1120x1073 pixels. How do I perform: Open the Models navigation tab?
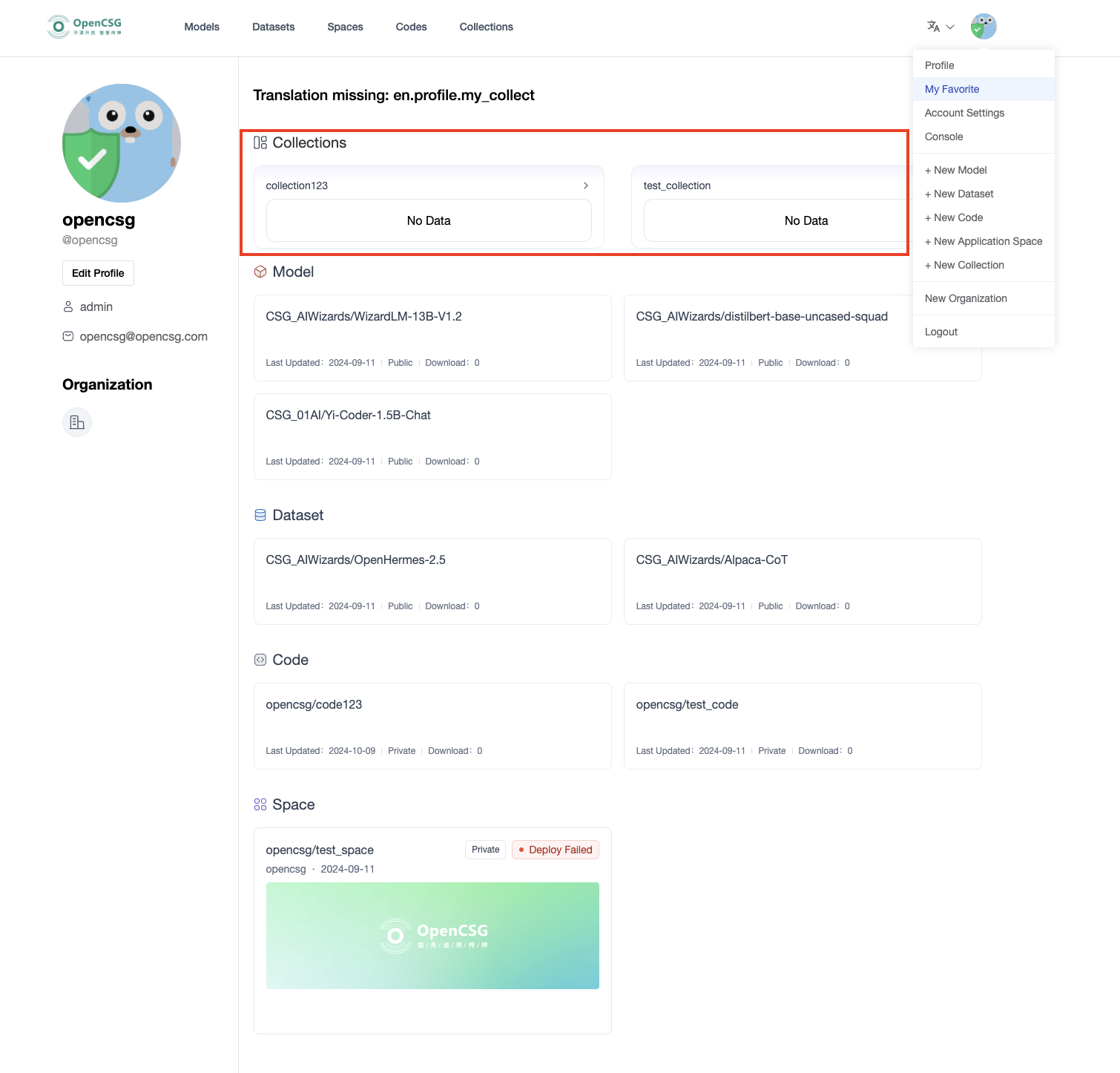click(202, 27)
